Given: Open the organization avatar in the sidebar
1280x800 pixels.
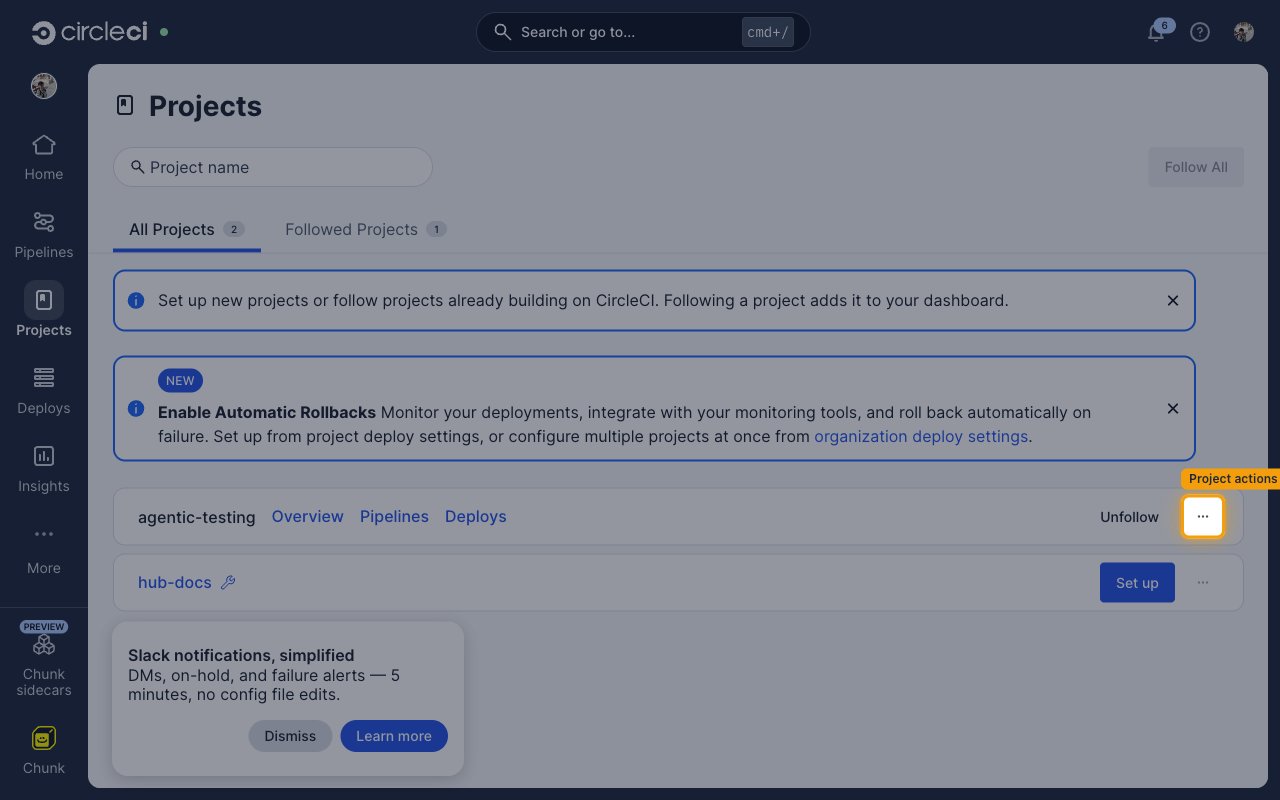Looking at the screenshot, I should click(x=44, y=86).
